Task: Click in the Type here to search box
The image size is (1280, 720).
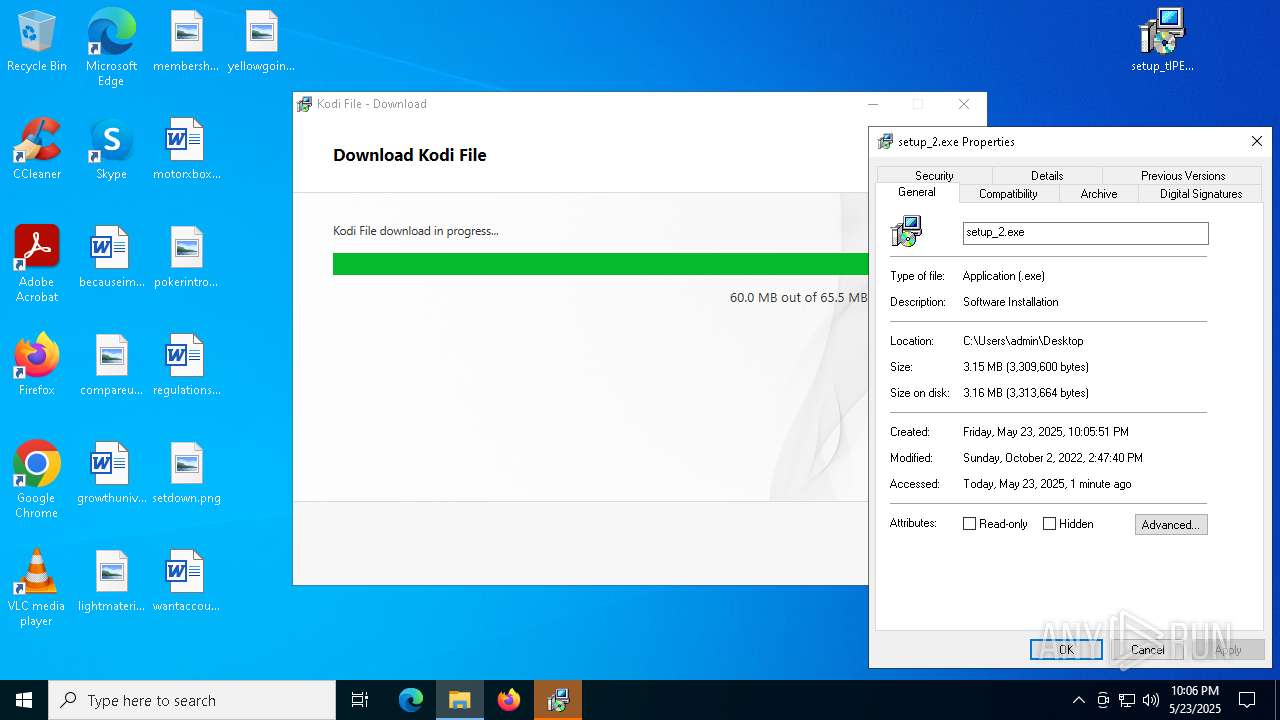Action: coord(192,700)
